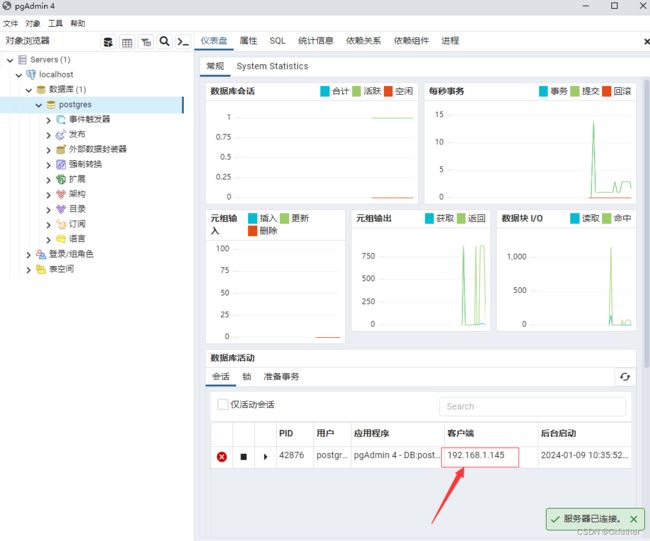Click the sessions Search input field

coord(532,406)
